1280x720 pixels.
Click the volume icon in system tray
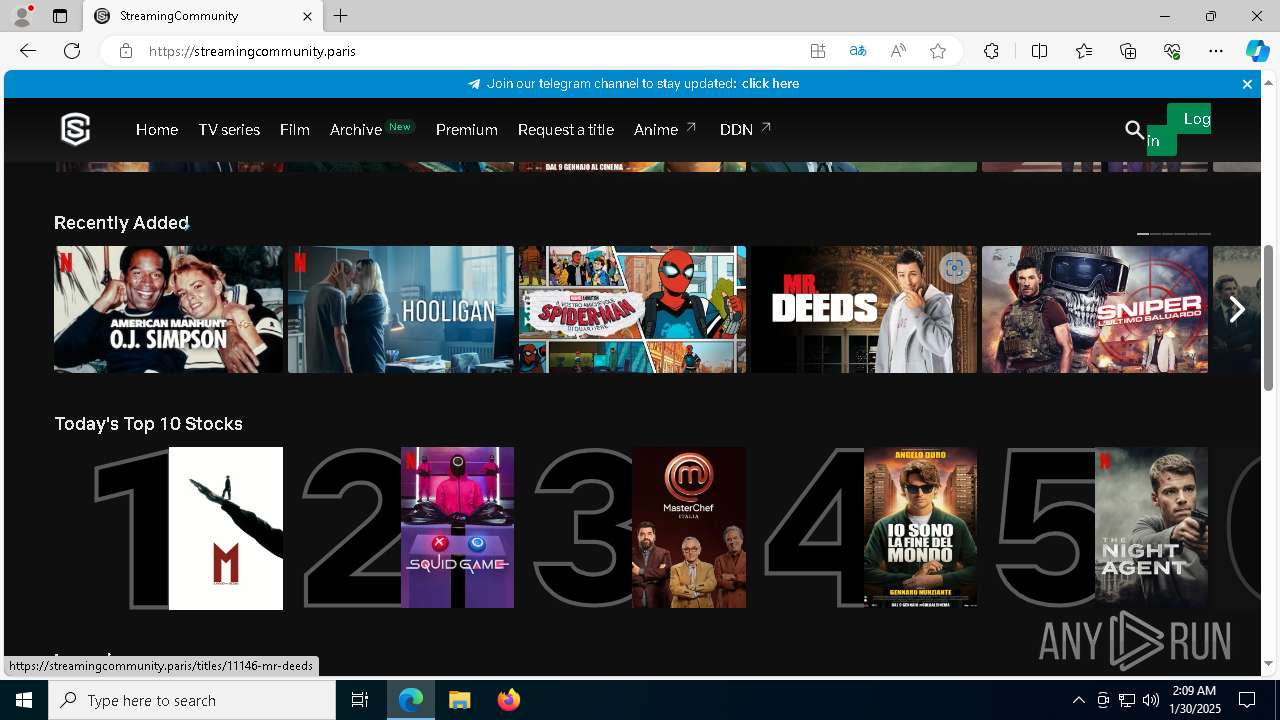[x=1151, y=700]
